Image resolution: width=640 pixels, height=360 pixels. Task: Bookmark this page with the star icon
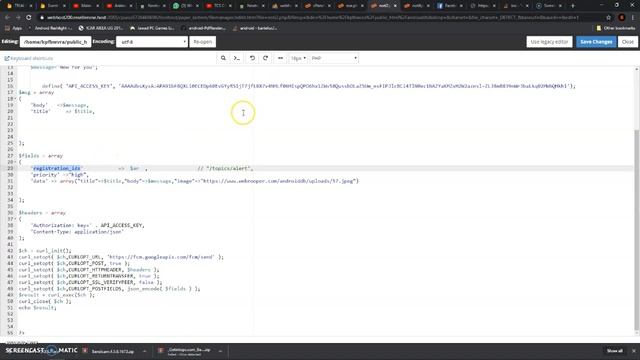pyautogui.click(x=609, y=18)
